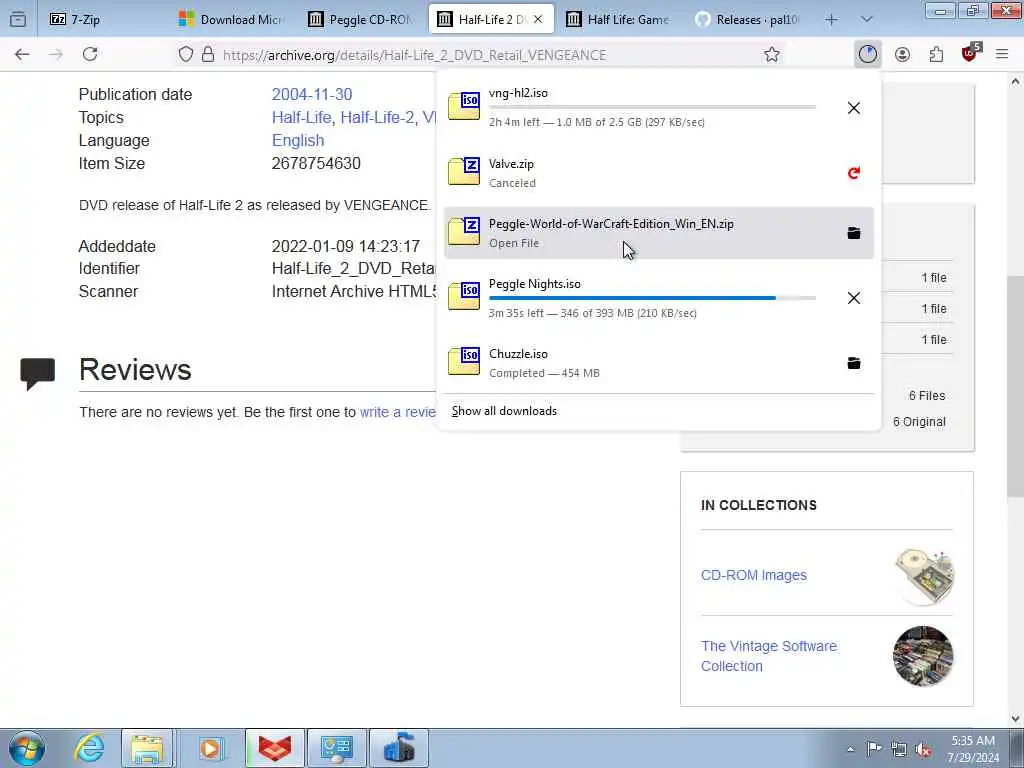1024x768 pixels.
Task: Cancel the Peggle Nights.iso download
Action: (x=854, y=298)
